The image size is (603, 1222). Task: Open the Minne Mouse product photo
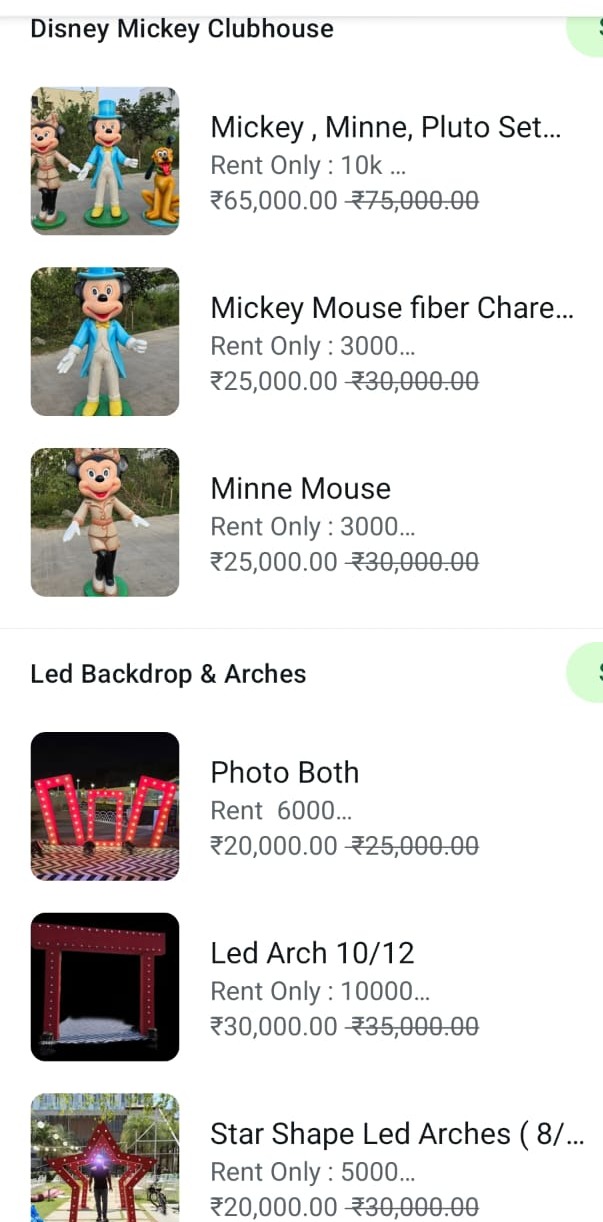click(105, 522)
